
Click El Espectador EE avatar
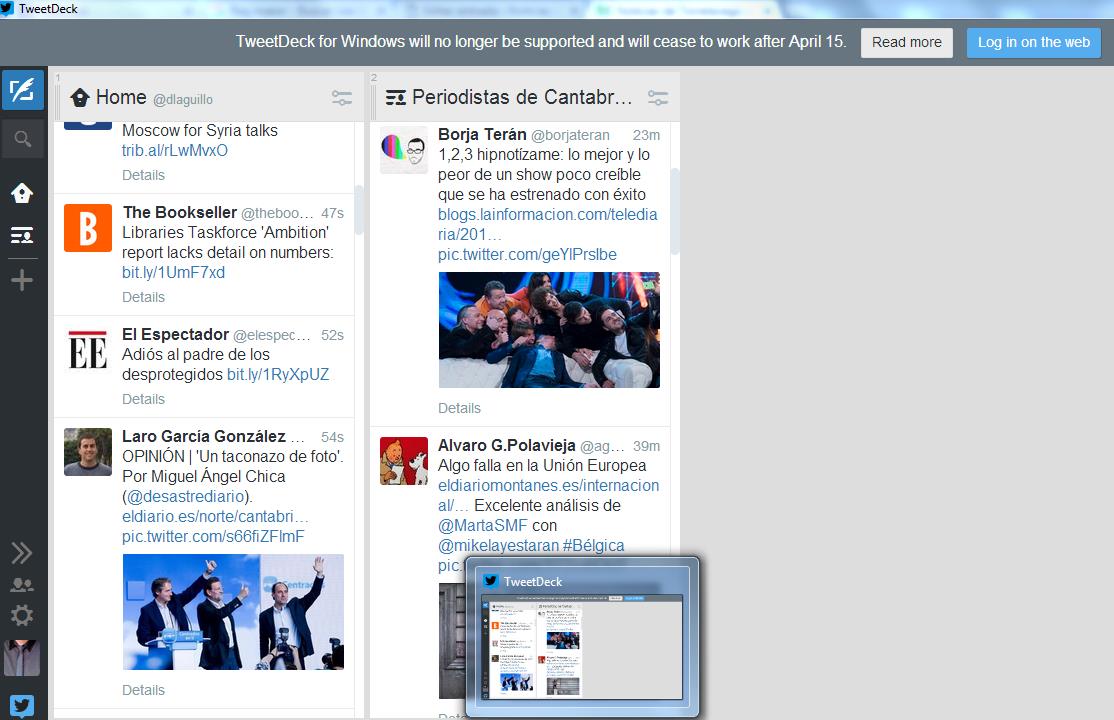[88, 350]
